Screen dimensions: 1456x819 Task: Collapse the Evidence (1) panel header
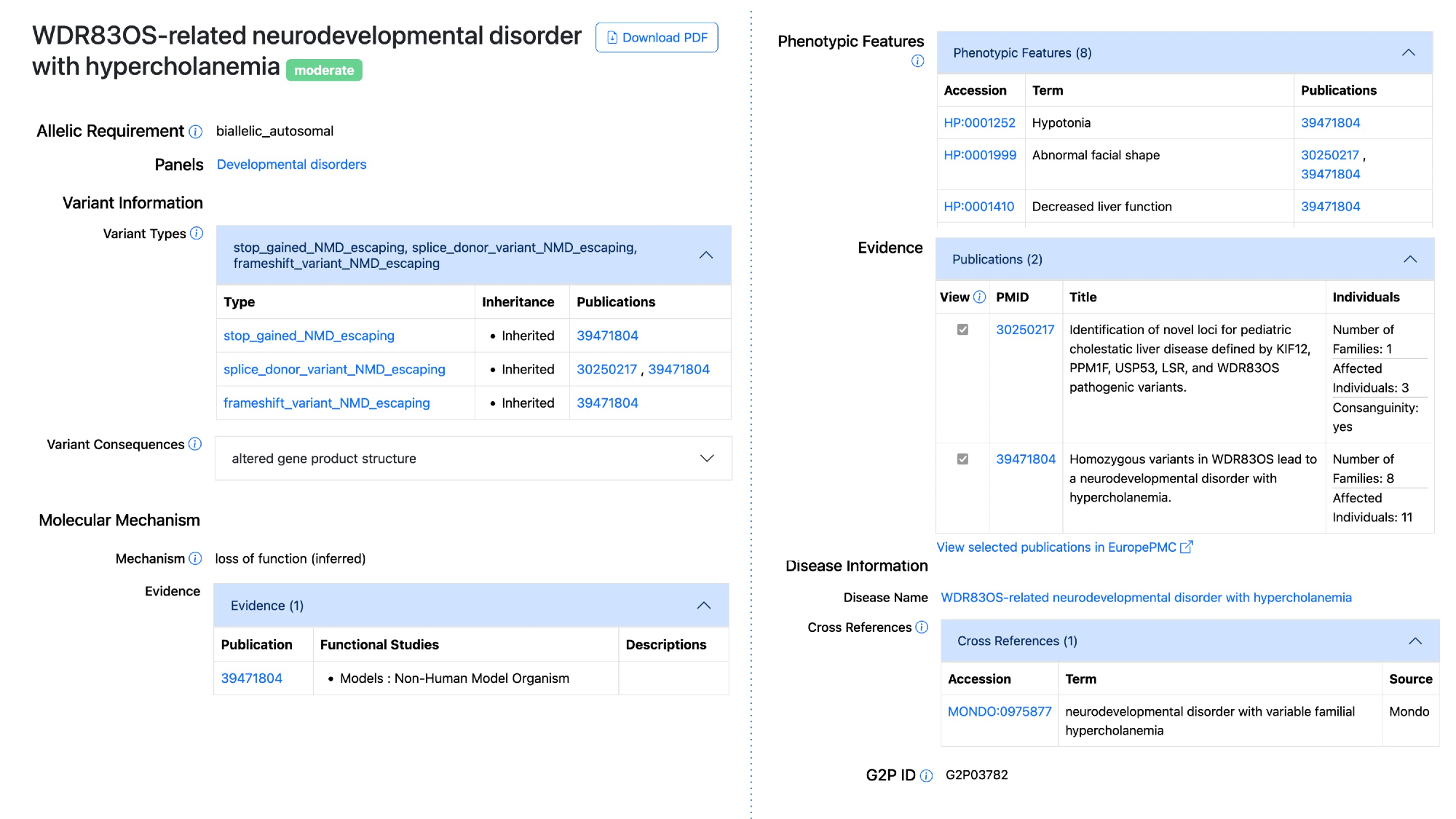(x=703, y=606)
